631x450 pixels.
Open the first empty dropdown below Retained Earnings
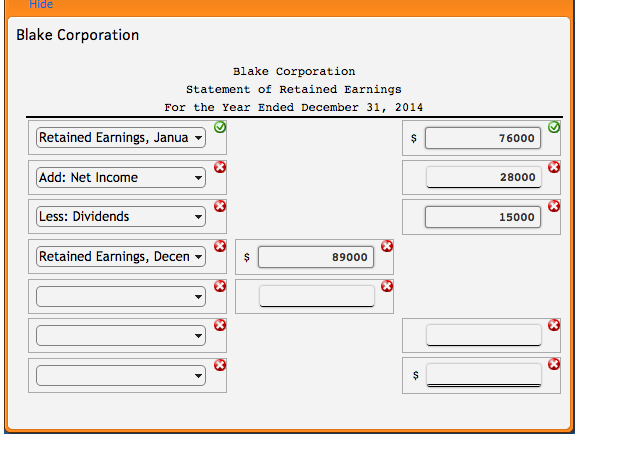click(120, 296)
